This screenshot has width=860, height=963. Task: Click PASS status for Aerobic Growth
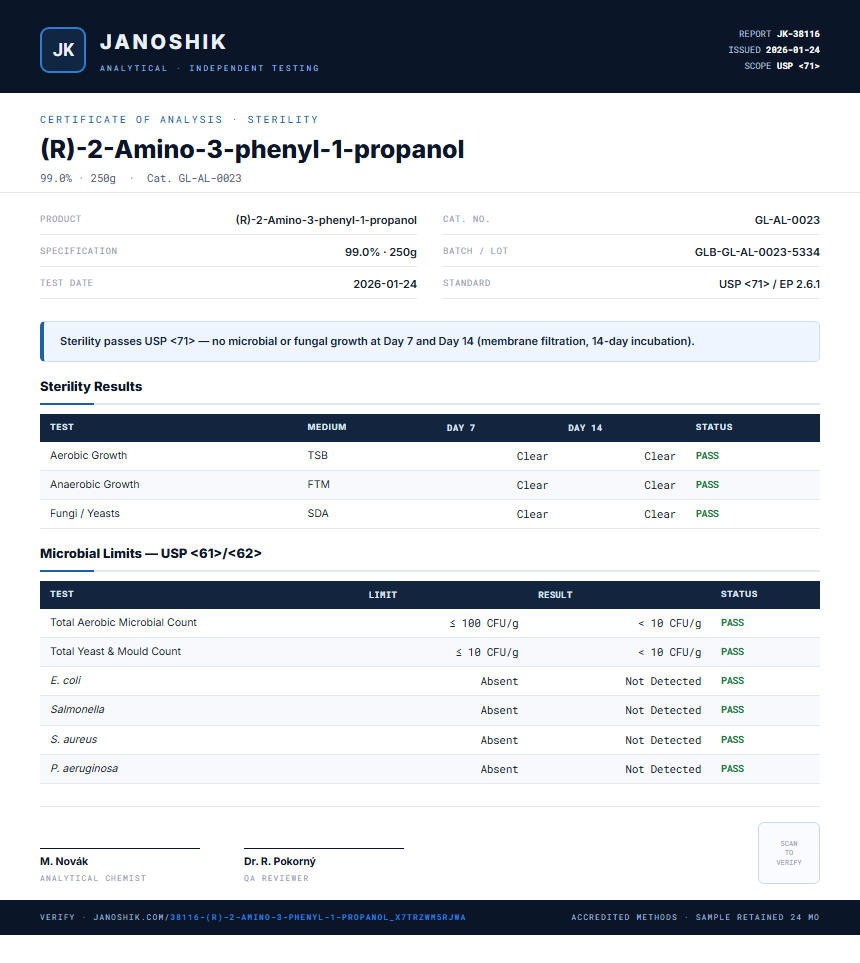pyautogui.click(x=707, y=456)
